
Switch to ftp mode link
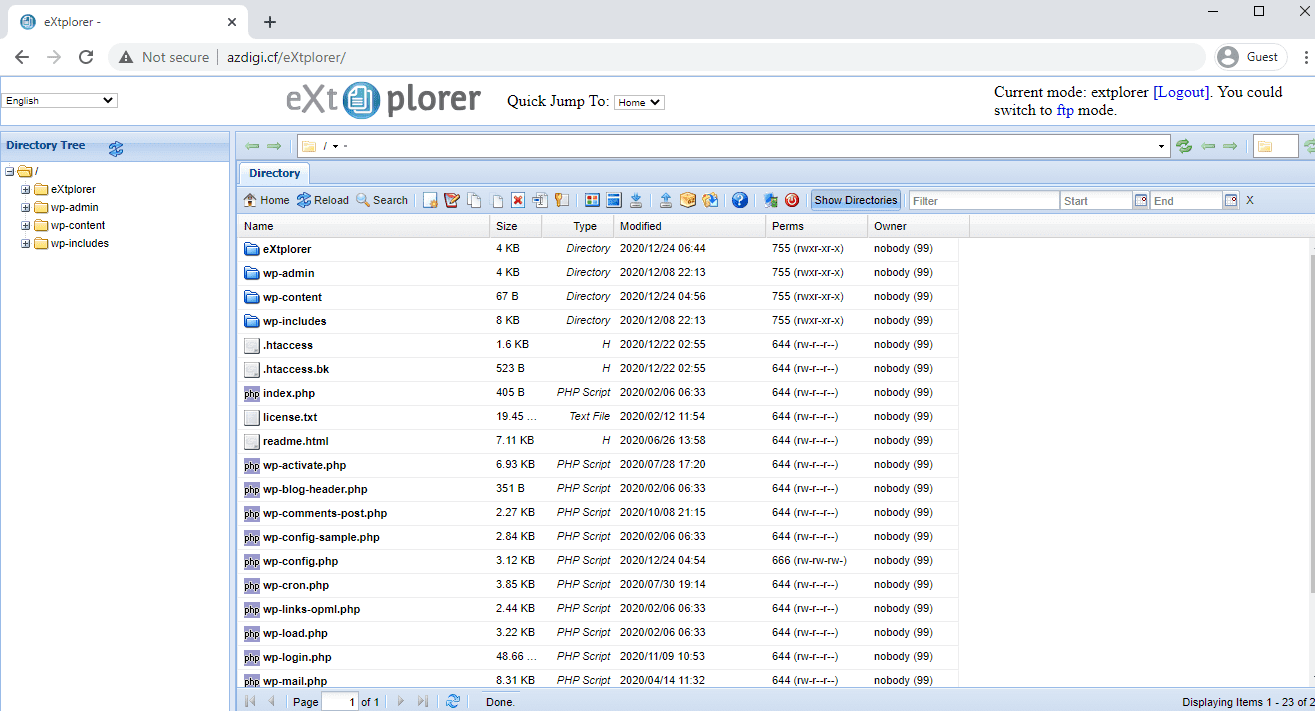(1065, 110)
